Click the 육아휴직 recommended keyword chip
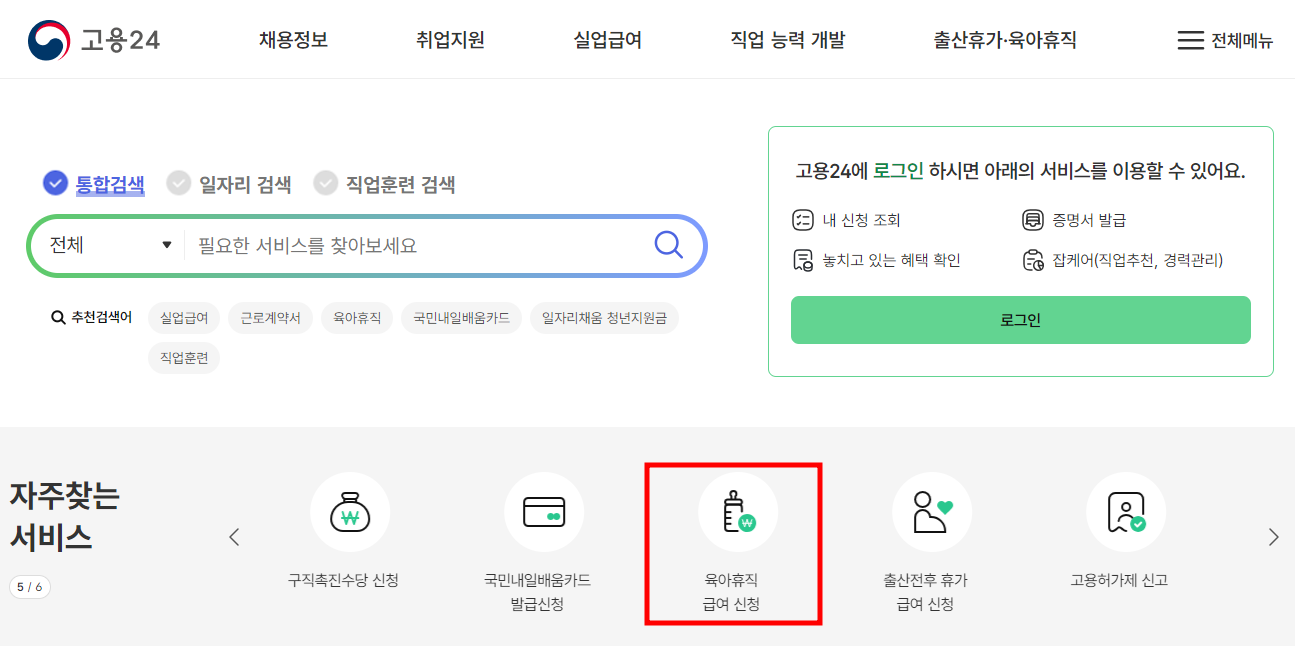The height and width of the screenshot is (646, 1295). click(357, 318)
